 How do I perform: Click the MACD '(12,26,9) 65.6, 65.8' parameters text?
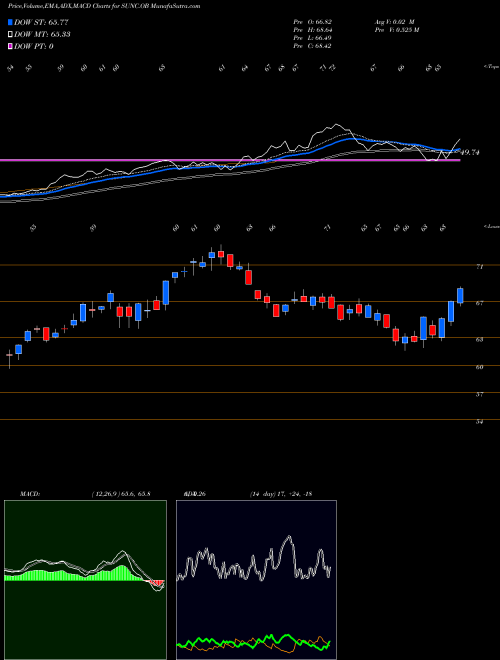tap(120, 494)
